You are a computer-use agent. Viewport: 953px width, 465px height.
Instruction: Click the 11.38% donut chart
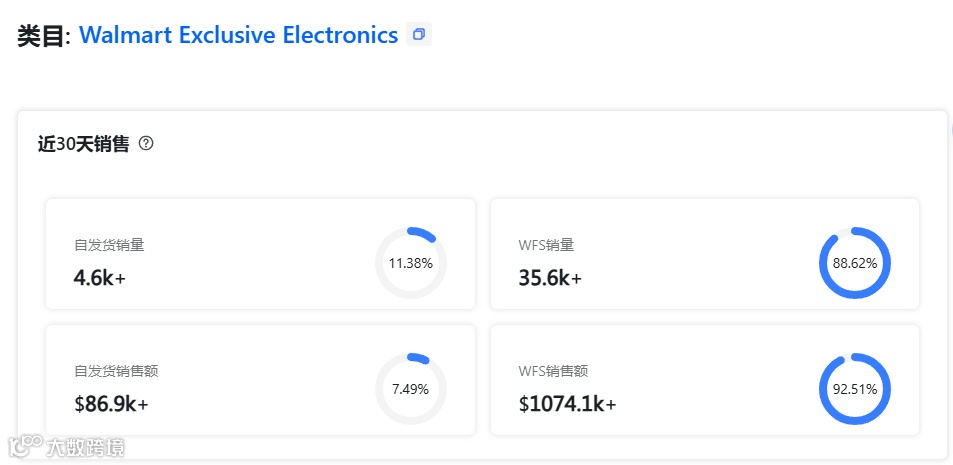(x=411, y=264)
